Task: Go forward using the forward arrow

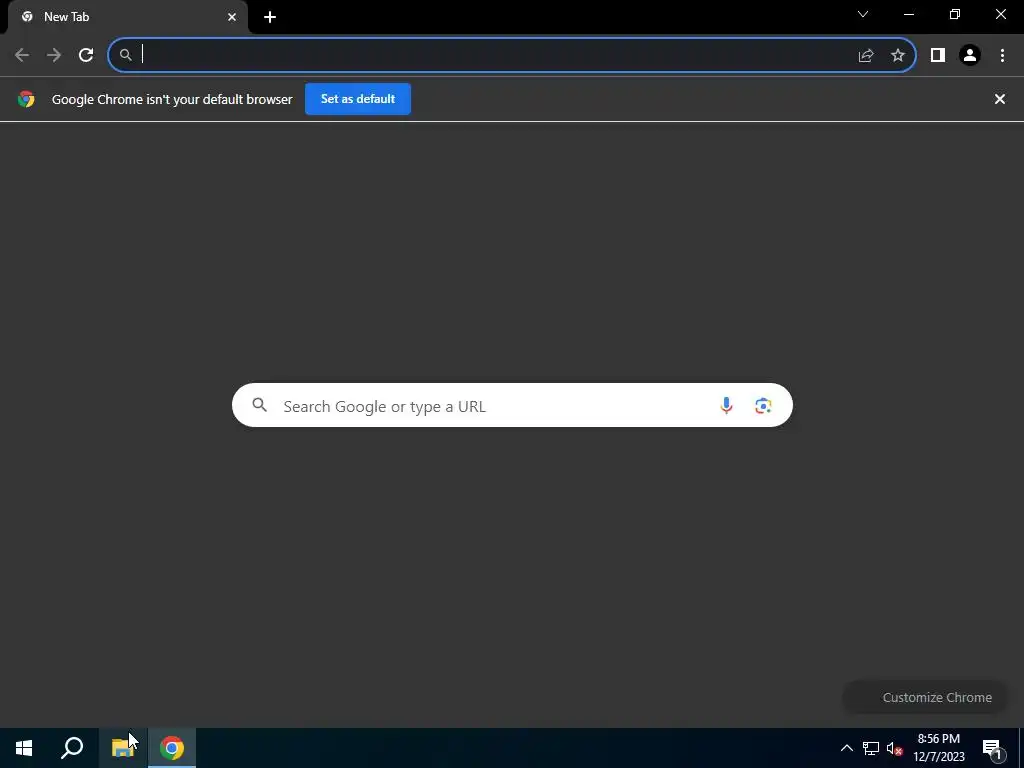Action: coord(54,55)
